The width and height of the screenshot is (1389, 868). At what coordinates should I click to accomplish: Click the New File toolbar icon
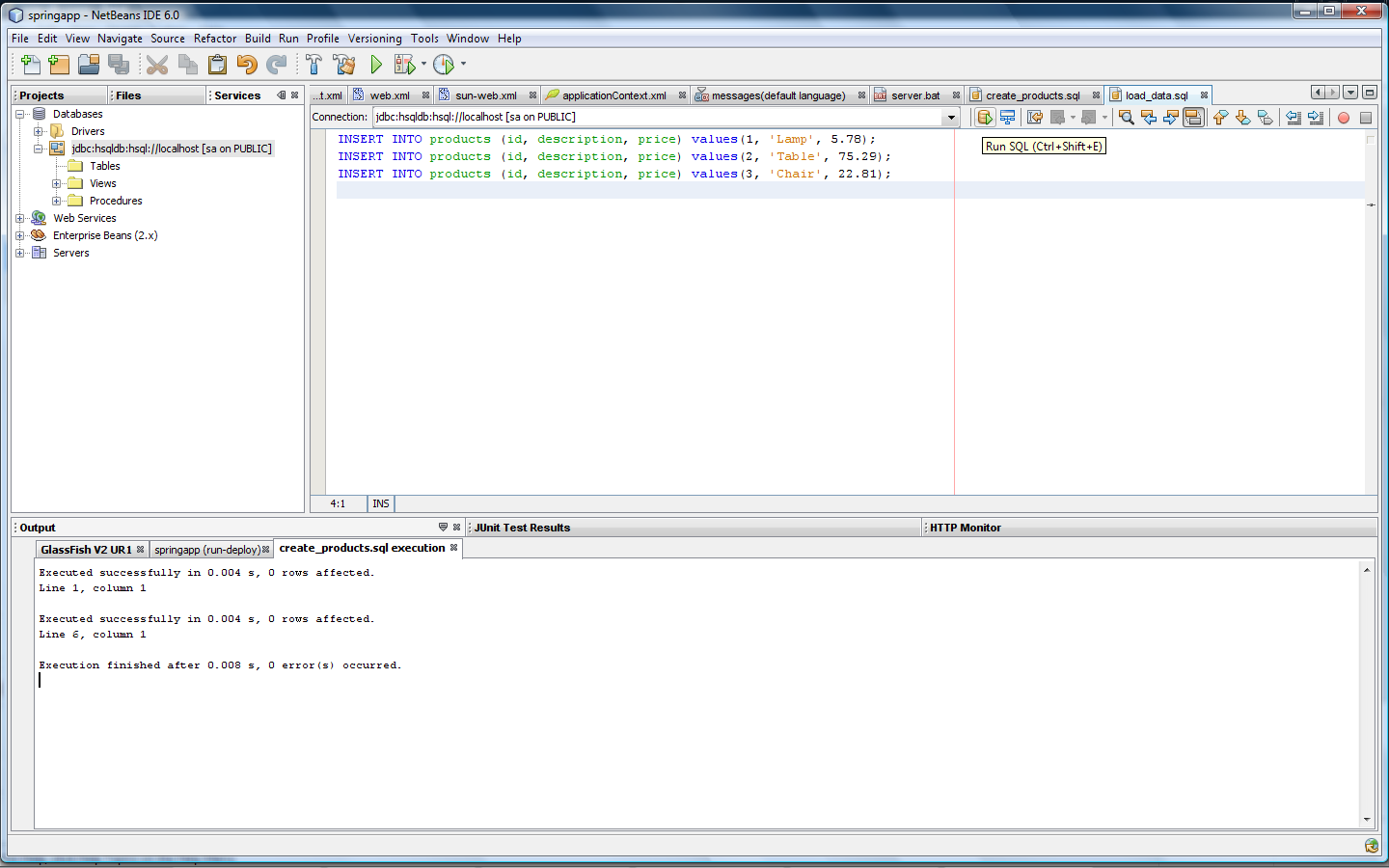[31, 65]
